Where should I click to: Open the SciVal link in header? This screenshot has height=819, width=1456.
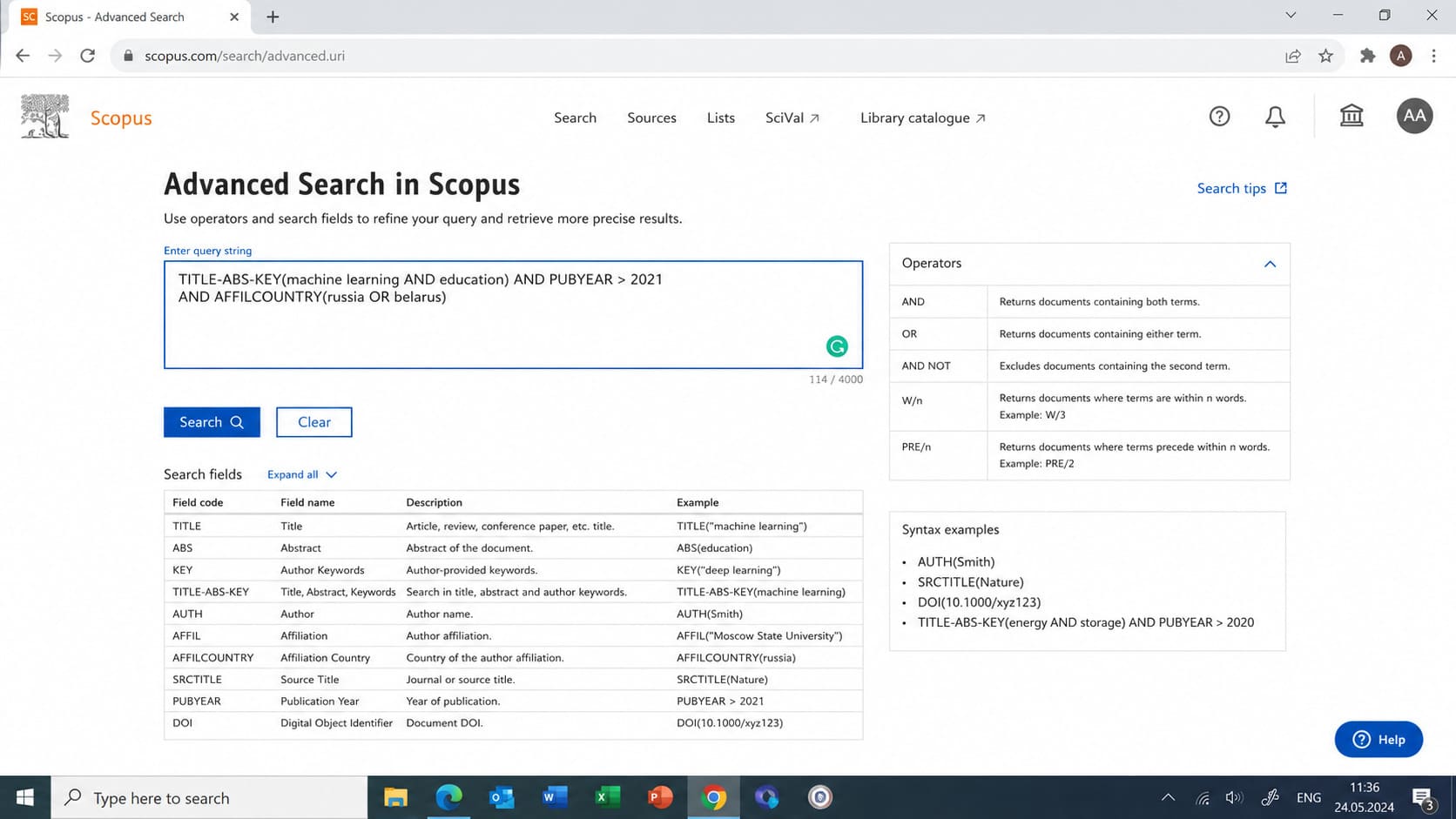[792, 117]
